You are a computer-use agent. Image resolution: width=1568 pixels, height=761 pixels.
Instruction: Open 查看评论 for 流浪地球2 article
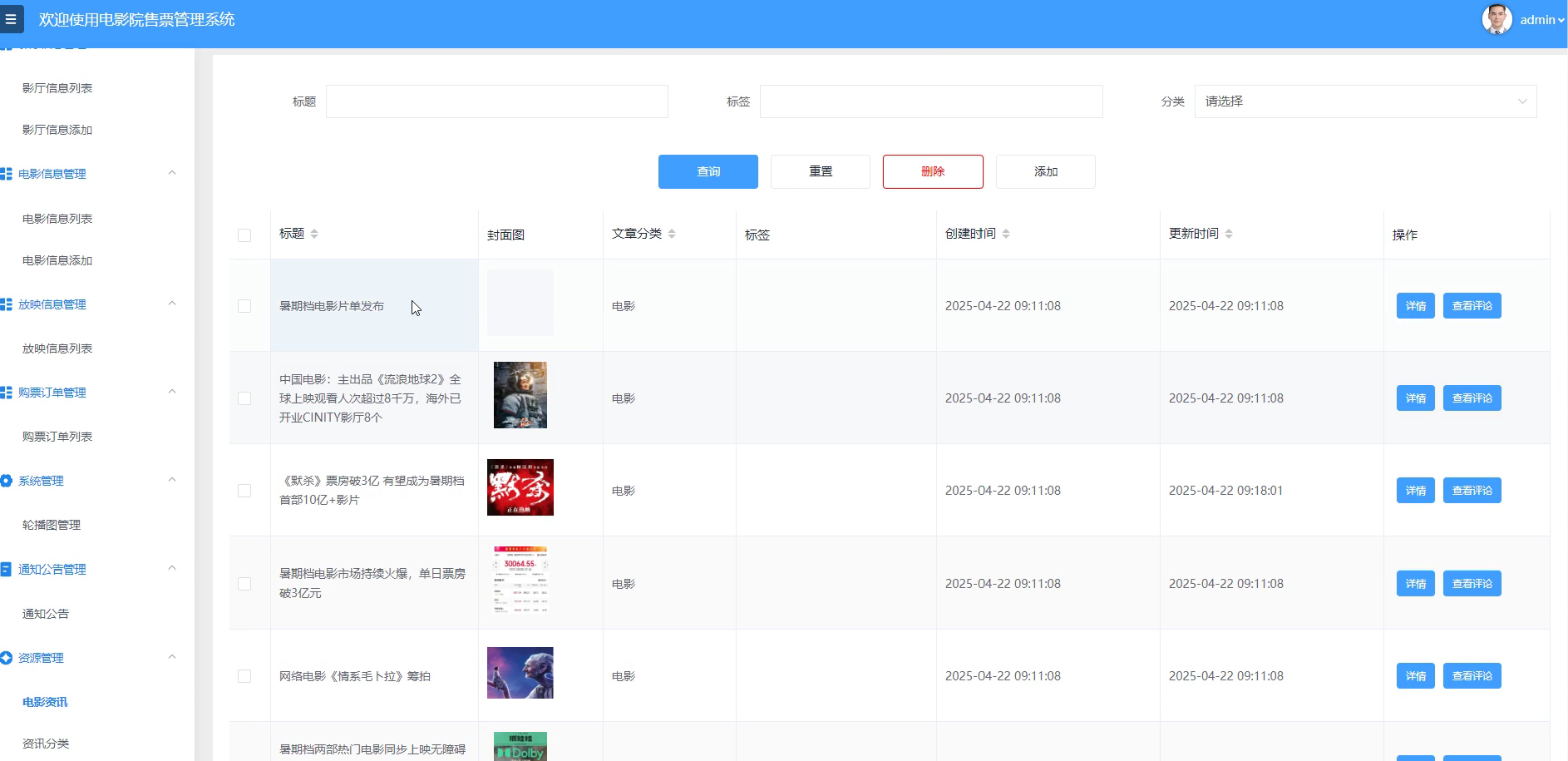point(1472,398)
